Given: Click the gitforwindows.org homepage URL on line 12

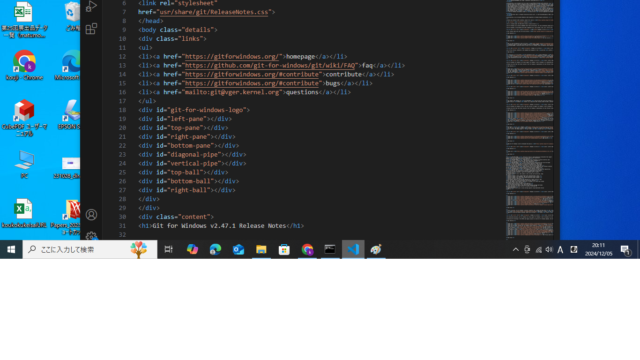Looking at the screenshot, I should coord(232,56).
